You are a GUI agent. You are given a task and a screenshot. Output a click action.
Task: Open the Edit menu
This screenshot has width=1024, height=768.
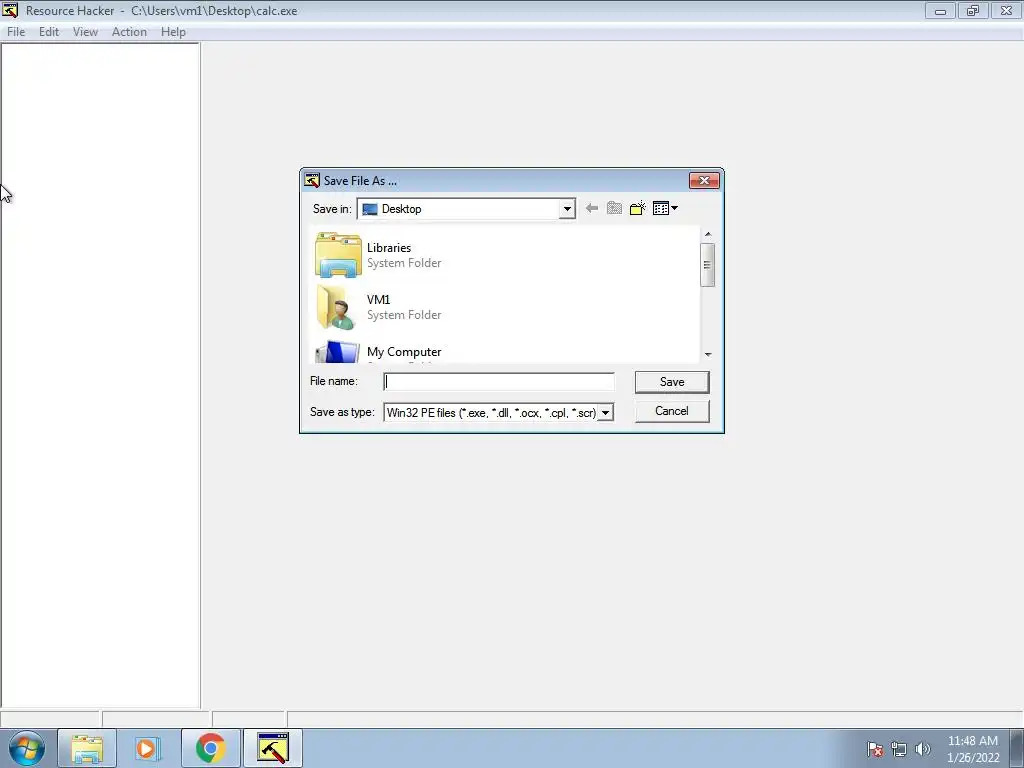pos(48,31)
